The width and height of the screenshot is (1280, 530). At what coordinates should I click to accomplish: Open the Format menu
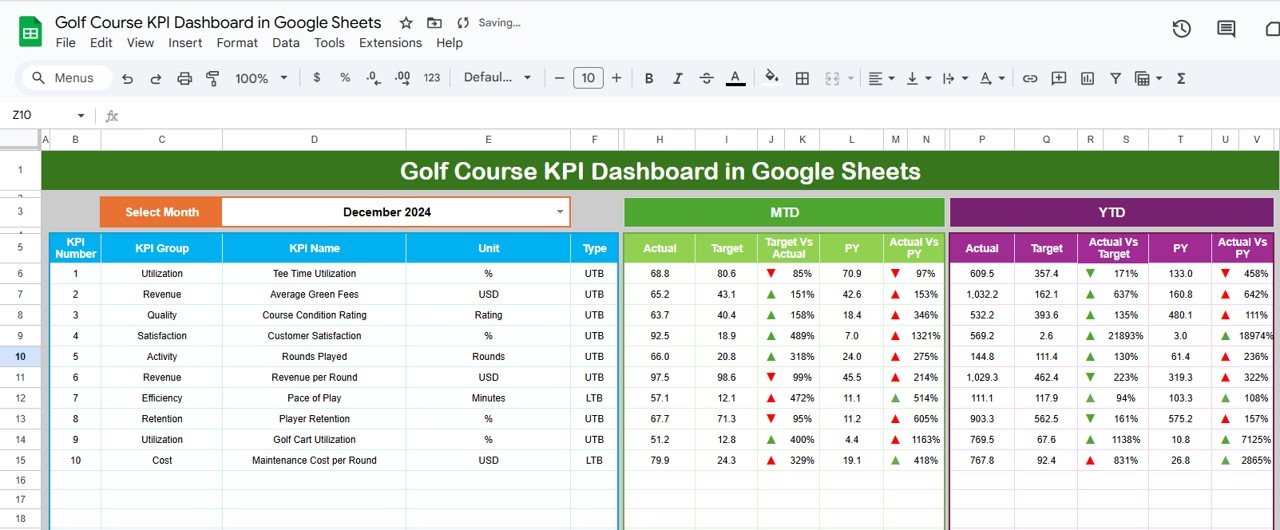click(x=237, y=43)
